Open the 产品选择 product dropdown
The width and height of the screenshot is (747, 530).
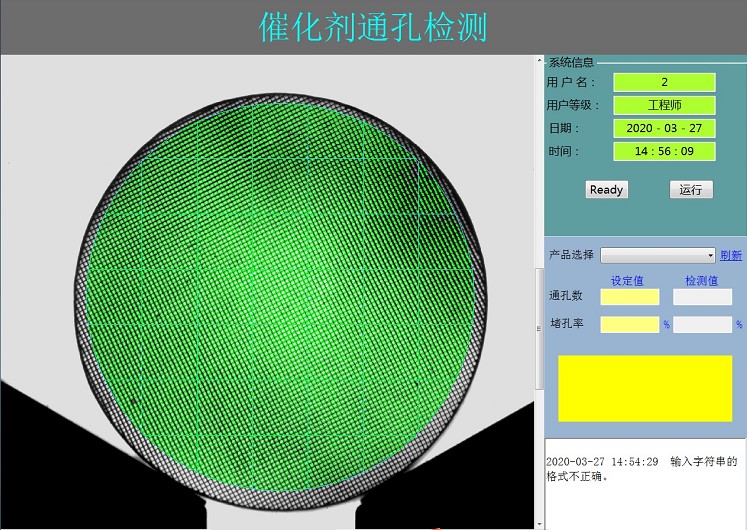657,256
